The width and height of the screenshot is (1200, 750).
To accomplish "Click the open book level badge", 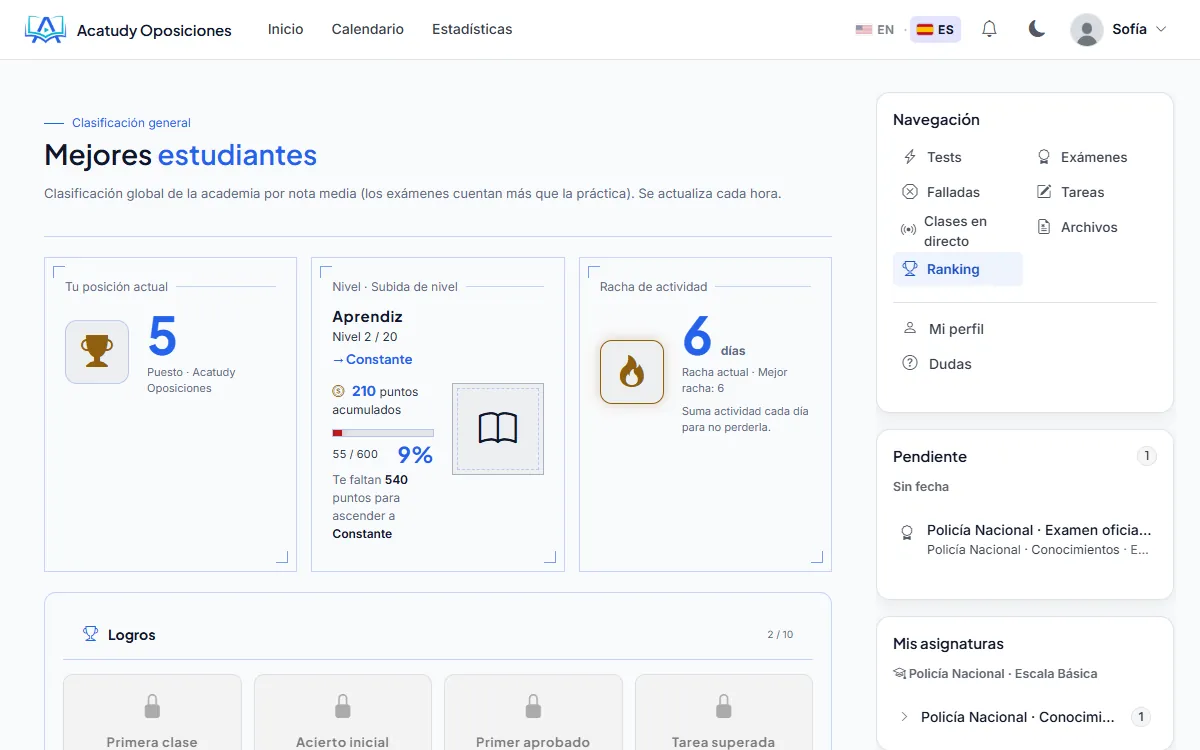I will (498, 428).
